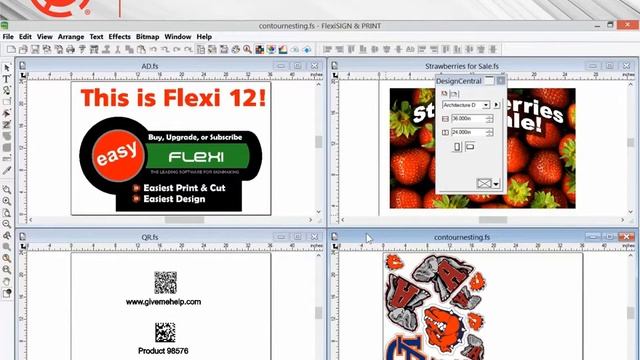The width and height of the screenshot is (640, 360).
Task: Set portrait orientation in DesignCentral
Action: point(457,147)
